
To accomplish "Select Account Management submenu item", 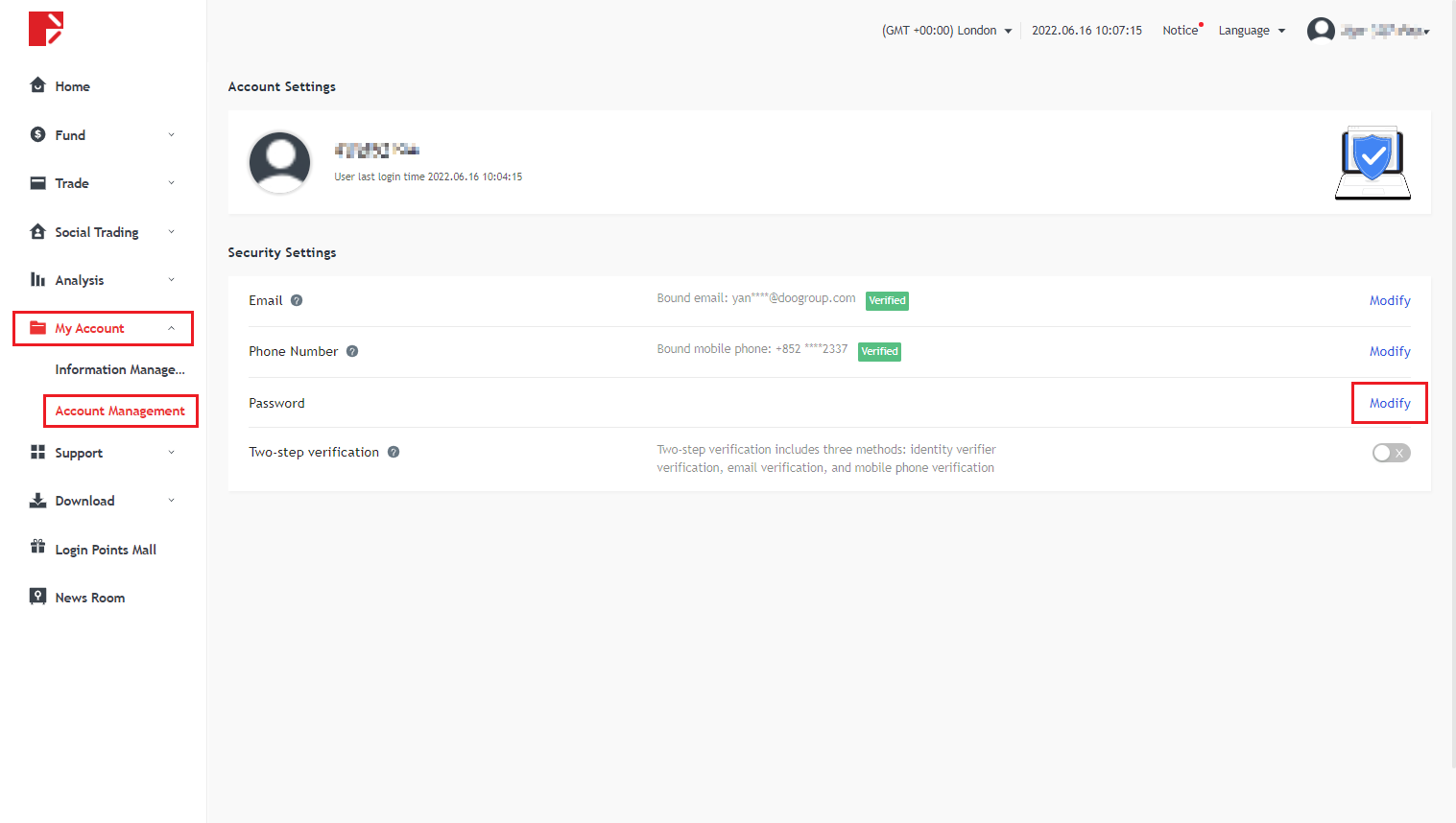I will click(120, 411).
